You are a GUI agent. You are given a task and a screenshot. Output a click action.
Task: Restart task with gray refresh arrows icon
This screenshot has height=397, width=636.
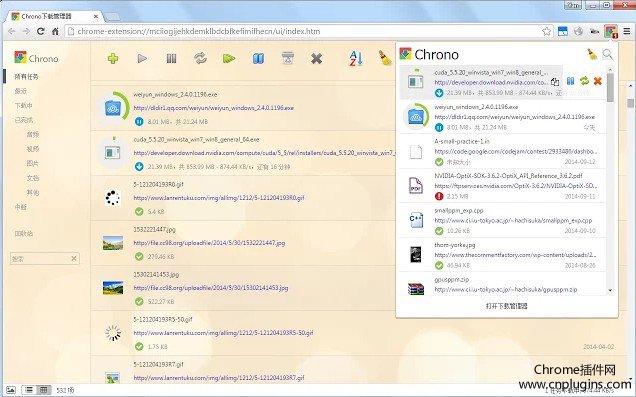pyautogui.click(x=200, y=58)
